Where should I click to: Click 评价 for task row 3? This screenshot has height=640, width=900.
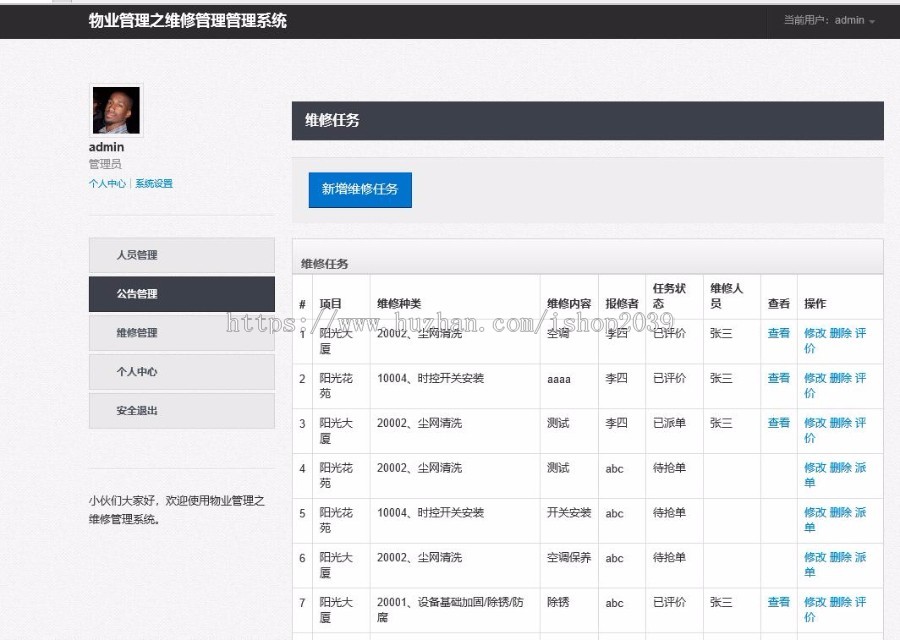860,423
